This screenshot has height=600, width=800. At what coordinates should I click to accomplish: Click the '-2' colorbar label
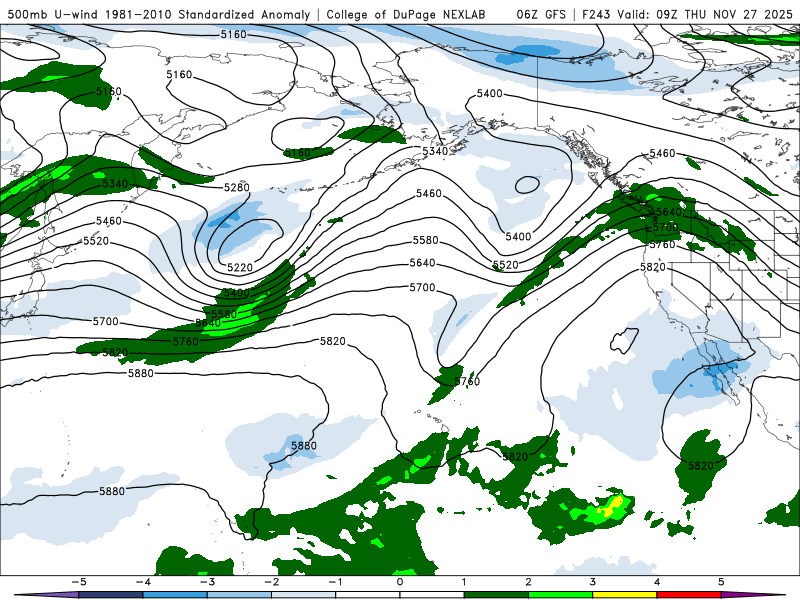coord(271,582)
